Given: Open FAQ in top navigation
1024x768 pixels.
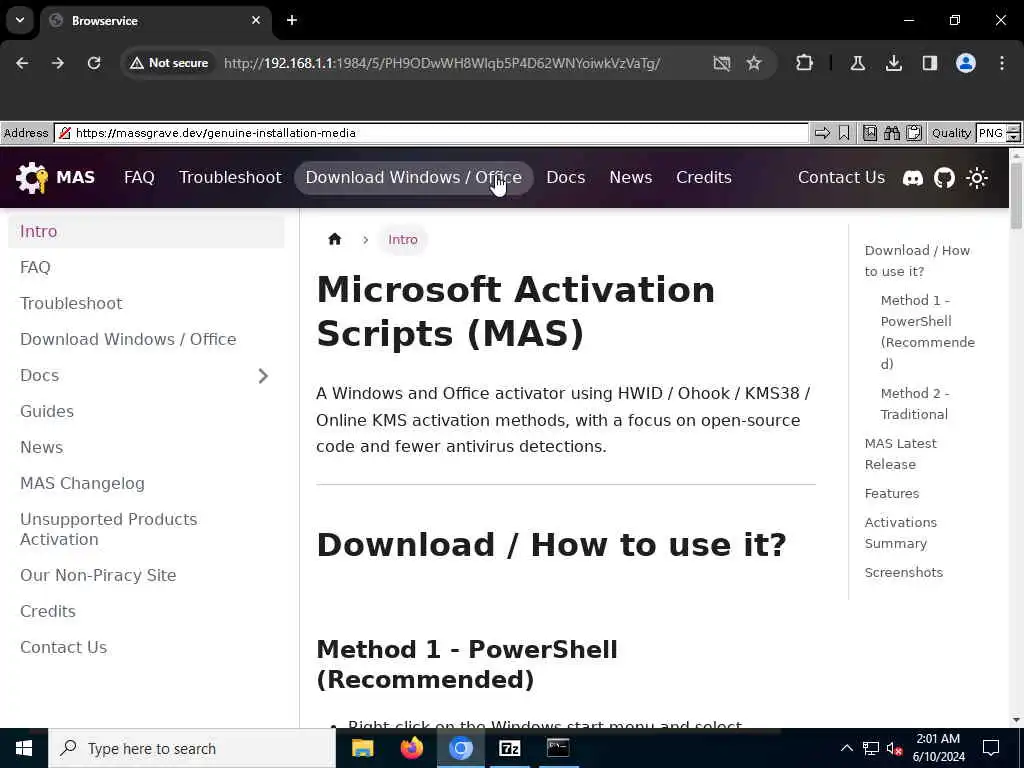Looking at the screenshot, I should click(139, 178).
